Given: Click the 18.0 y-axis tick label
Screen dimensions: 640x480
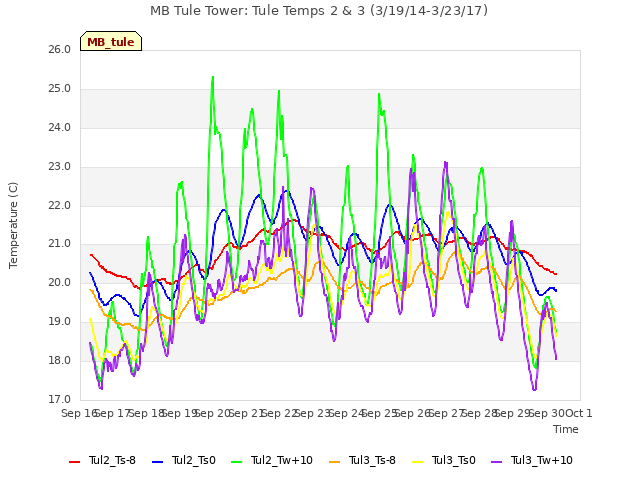Looking at the screenshot, I should tap(59, 360).
